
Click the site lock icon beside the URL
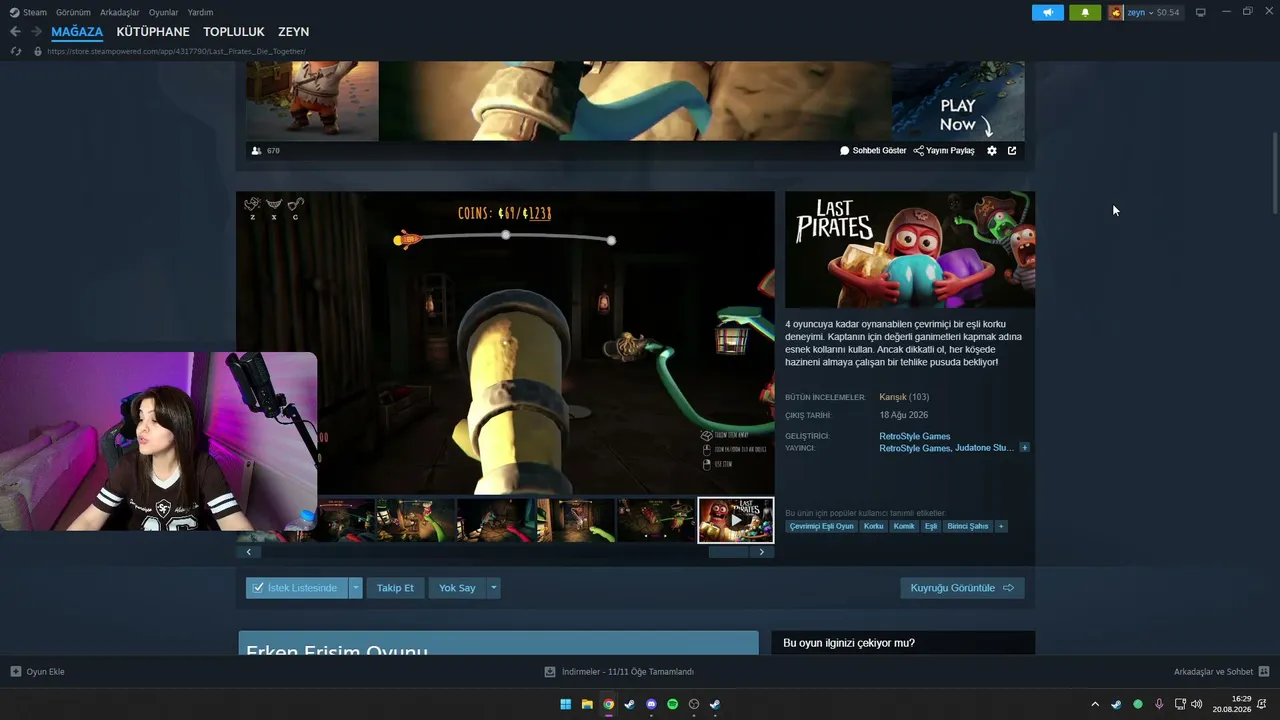click(38, 51)
